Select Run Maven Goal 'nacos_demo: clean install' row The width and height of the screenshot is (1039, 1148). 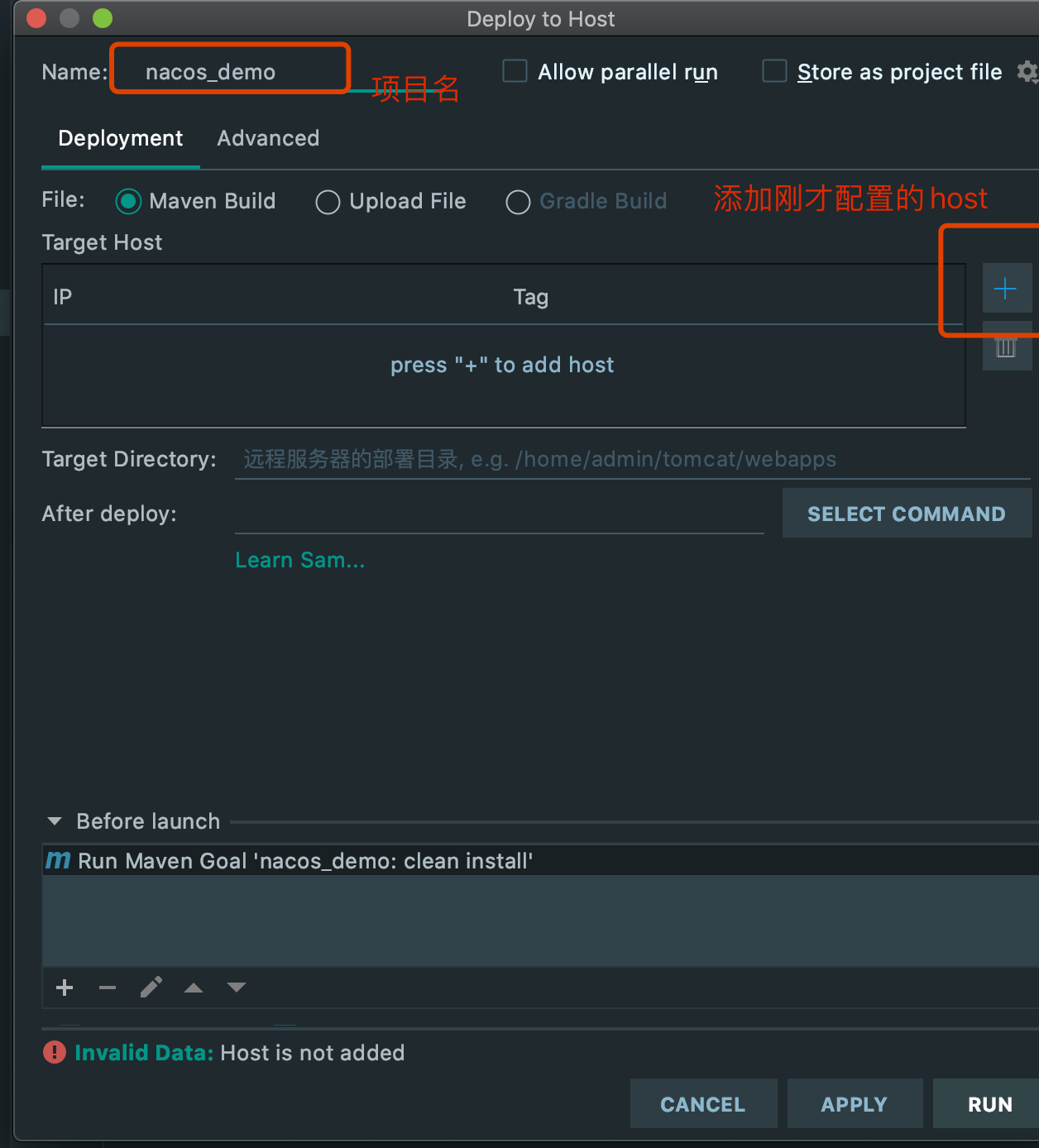[x=541, y=860]
